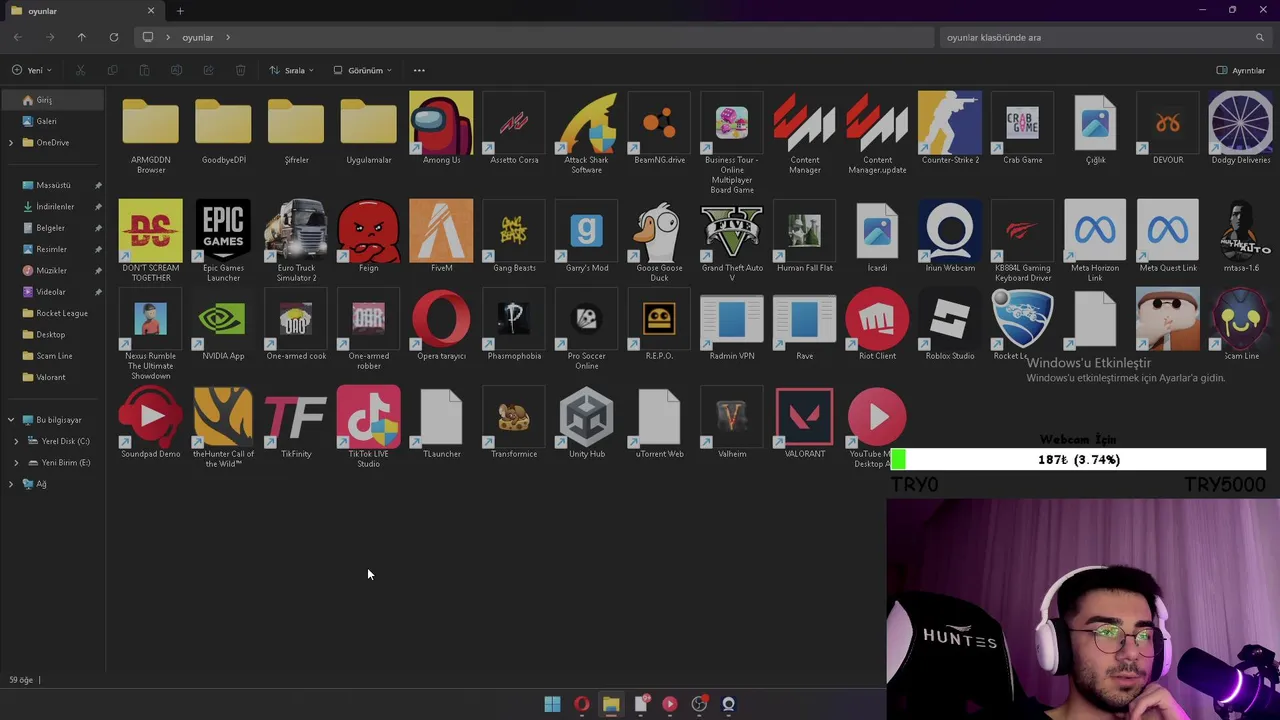Add a new Explorer tab
Screen dimensions: 1280x720
pyautogui.click(x=180, y=11)
